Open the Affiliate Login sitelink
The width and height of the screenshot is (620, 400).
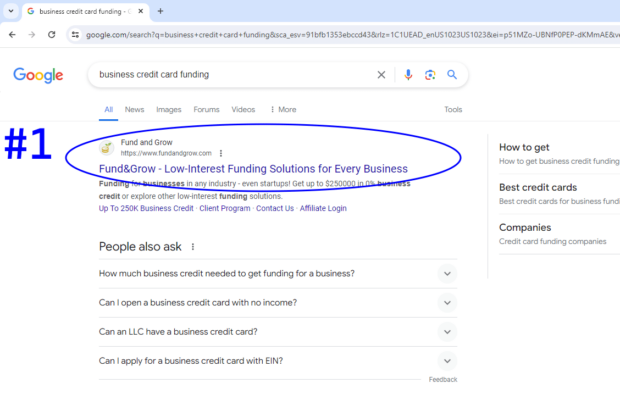(x=323, y=208)
